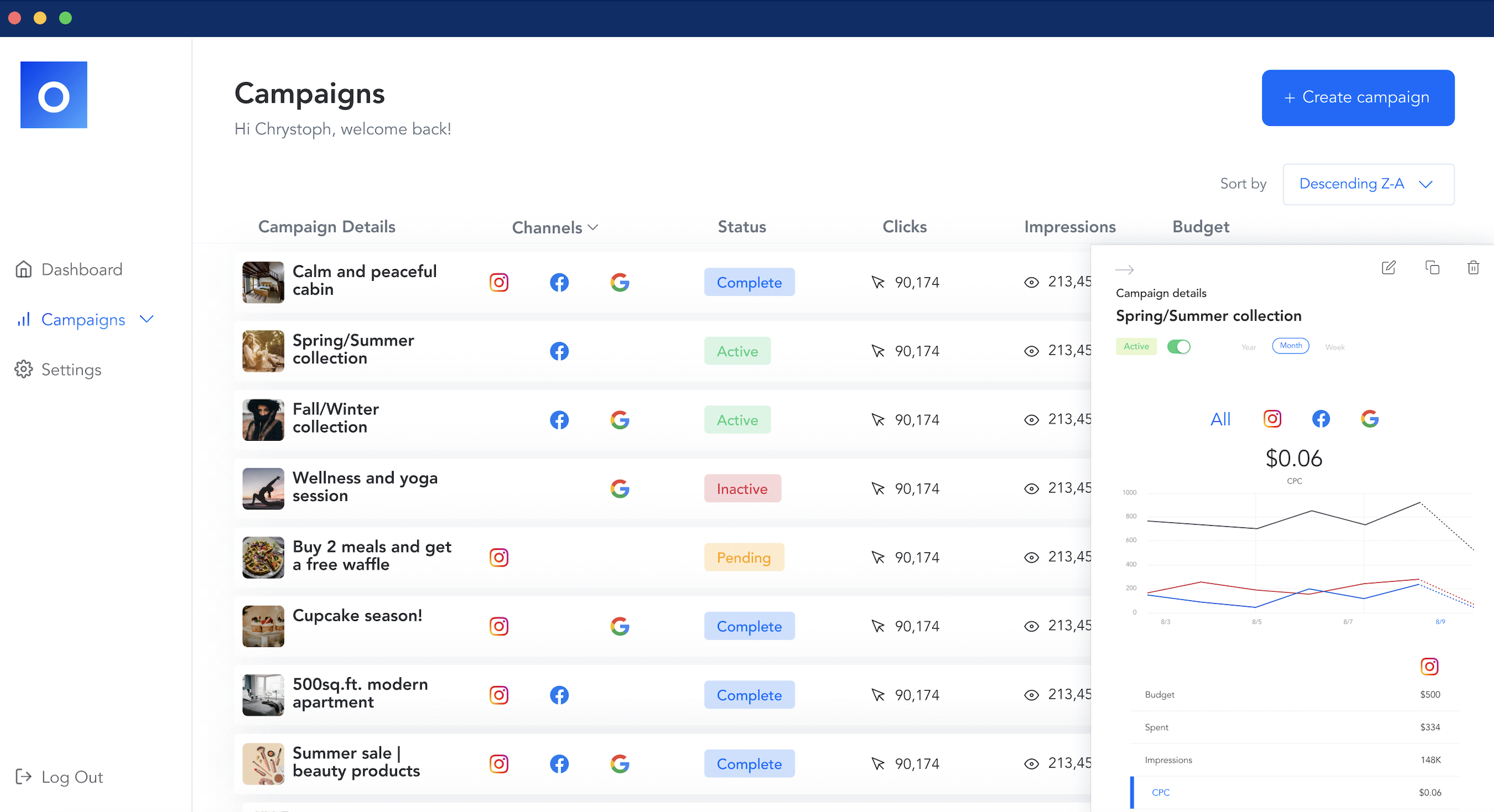Screen dimensions: 1494x812
Task: Click Google icon in Cupcake season row
Action: (620, 626)
